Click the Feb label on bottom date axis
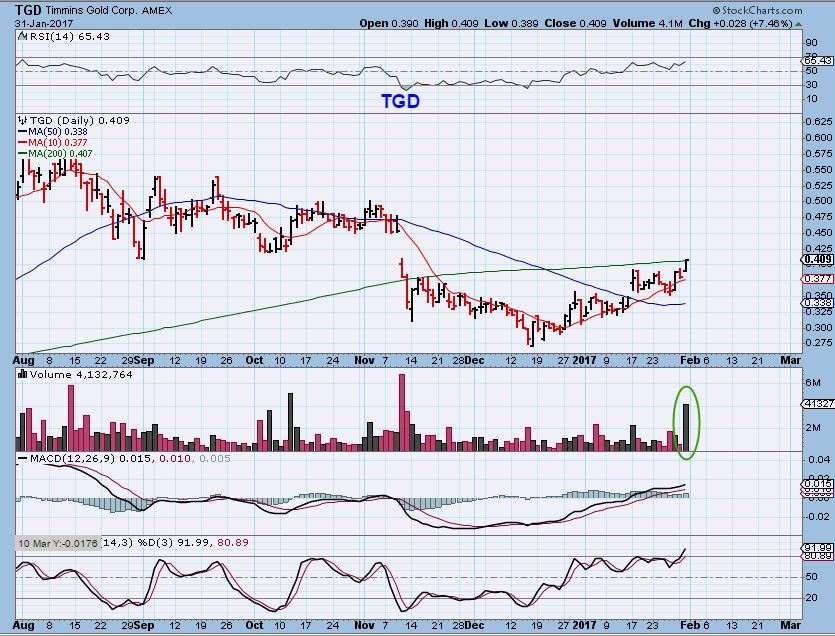The image size is (835, 636). coord(691,625)
